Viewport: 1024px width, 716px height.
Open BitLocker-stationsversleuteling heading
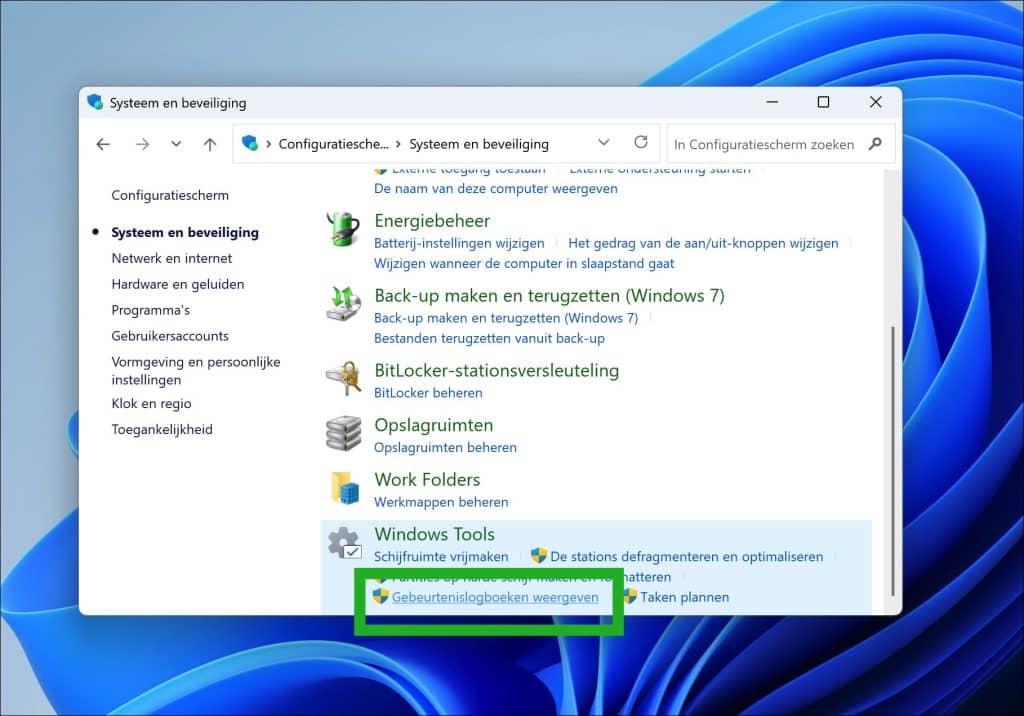pyautogui.click(x=496, y=370)
